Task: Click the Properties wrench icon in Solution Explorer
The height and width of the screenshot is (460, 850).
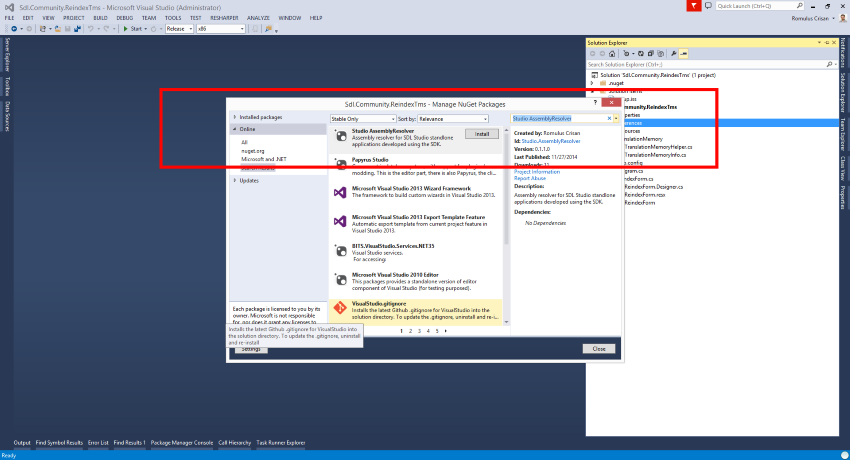Action: coord(674,52)
